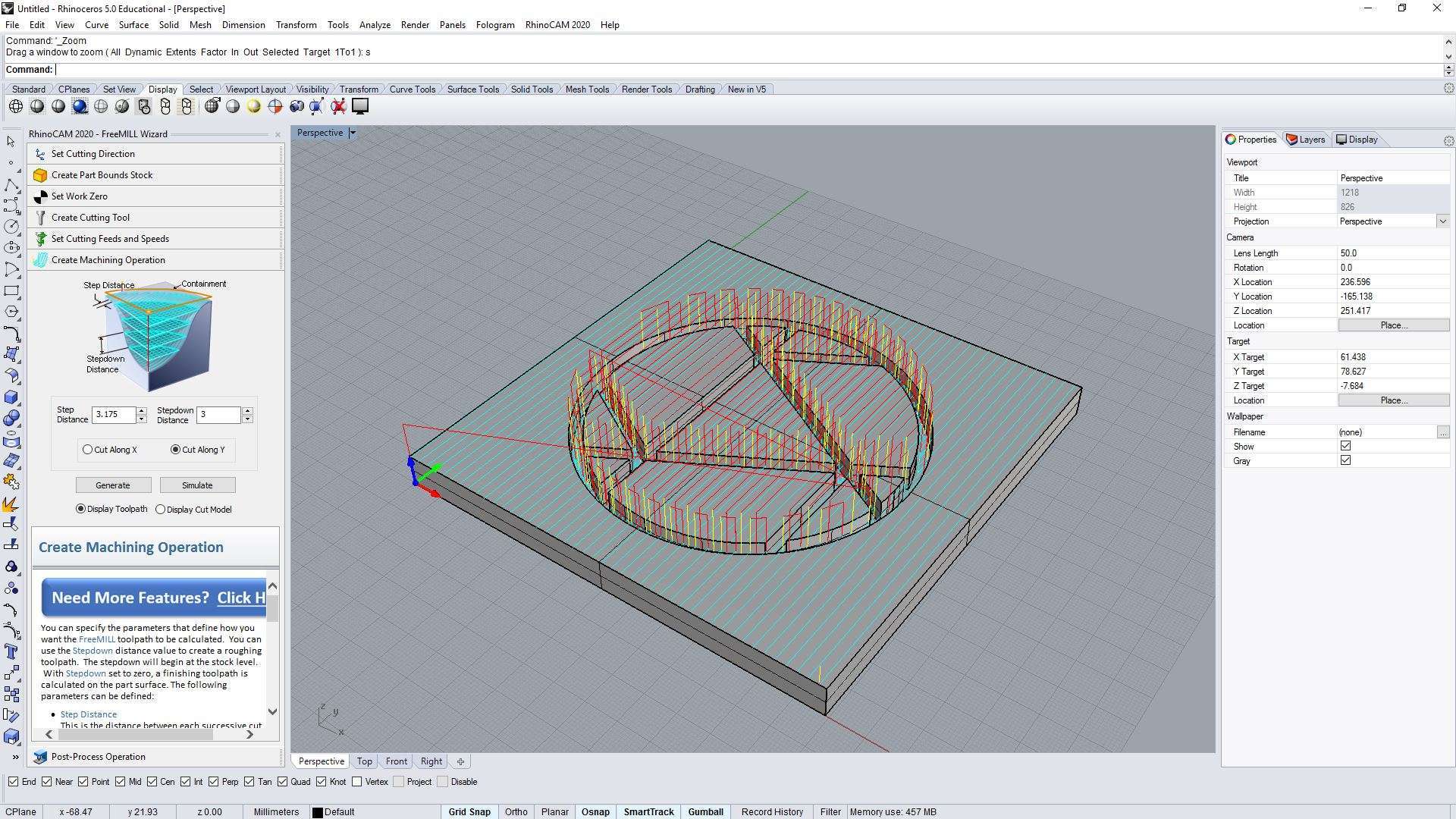
Task: Open the FreeMILL link in help text
Action: click(97, 639)
